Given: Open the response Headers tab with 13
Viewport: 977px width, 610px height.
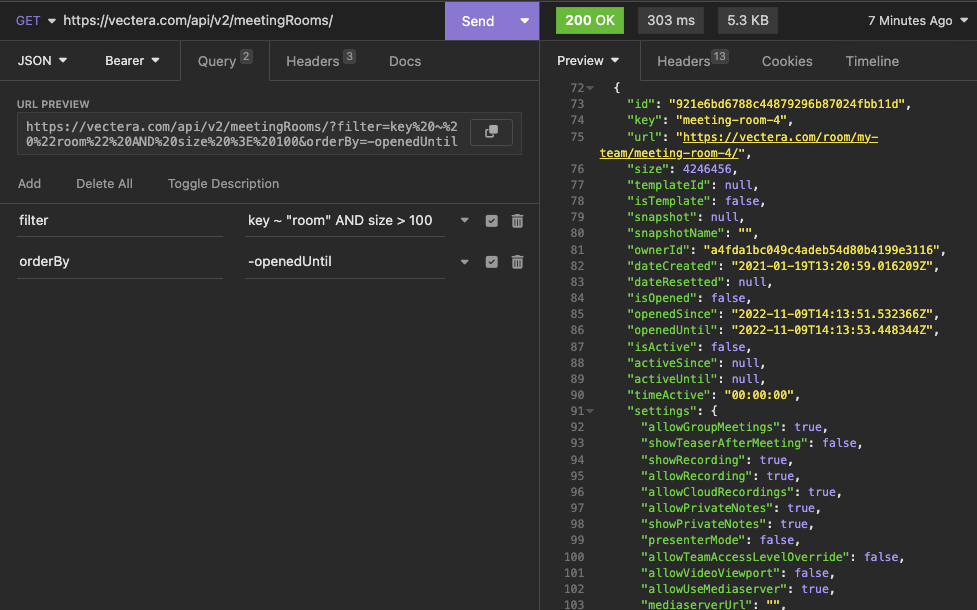Looking at the screenshot, I should click(692, 60).
